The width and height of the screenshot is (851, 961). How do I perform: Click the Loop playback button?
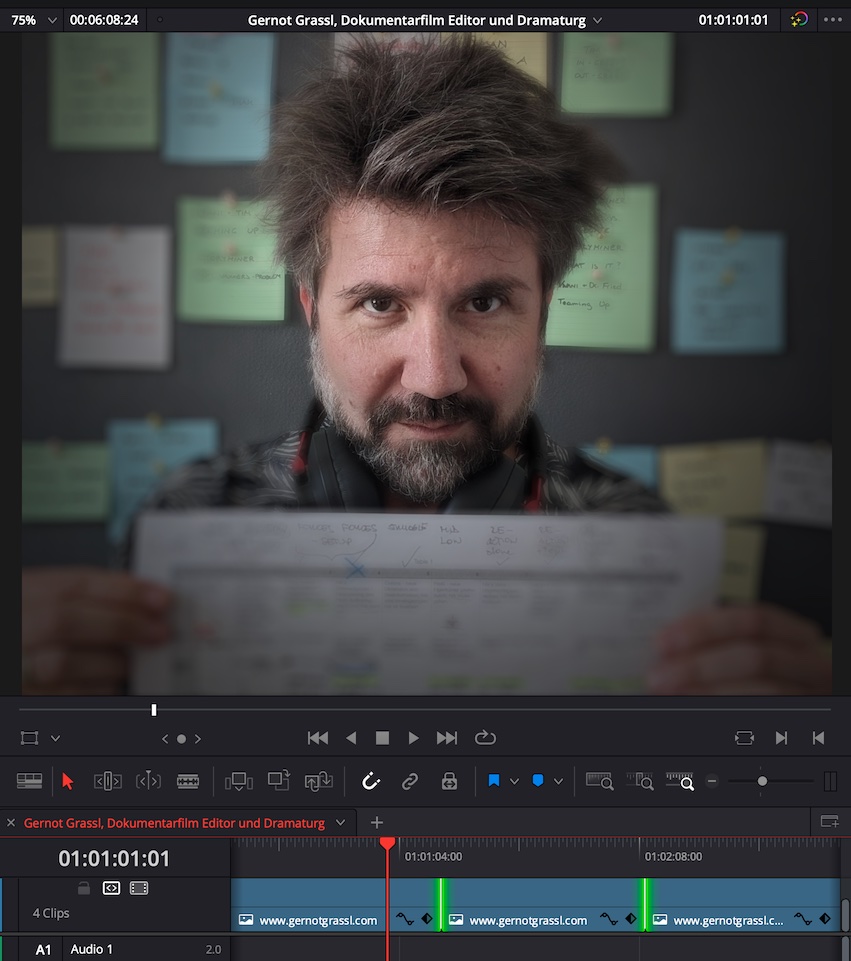485,738
